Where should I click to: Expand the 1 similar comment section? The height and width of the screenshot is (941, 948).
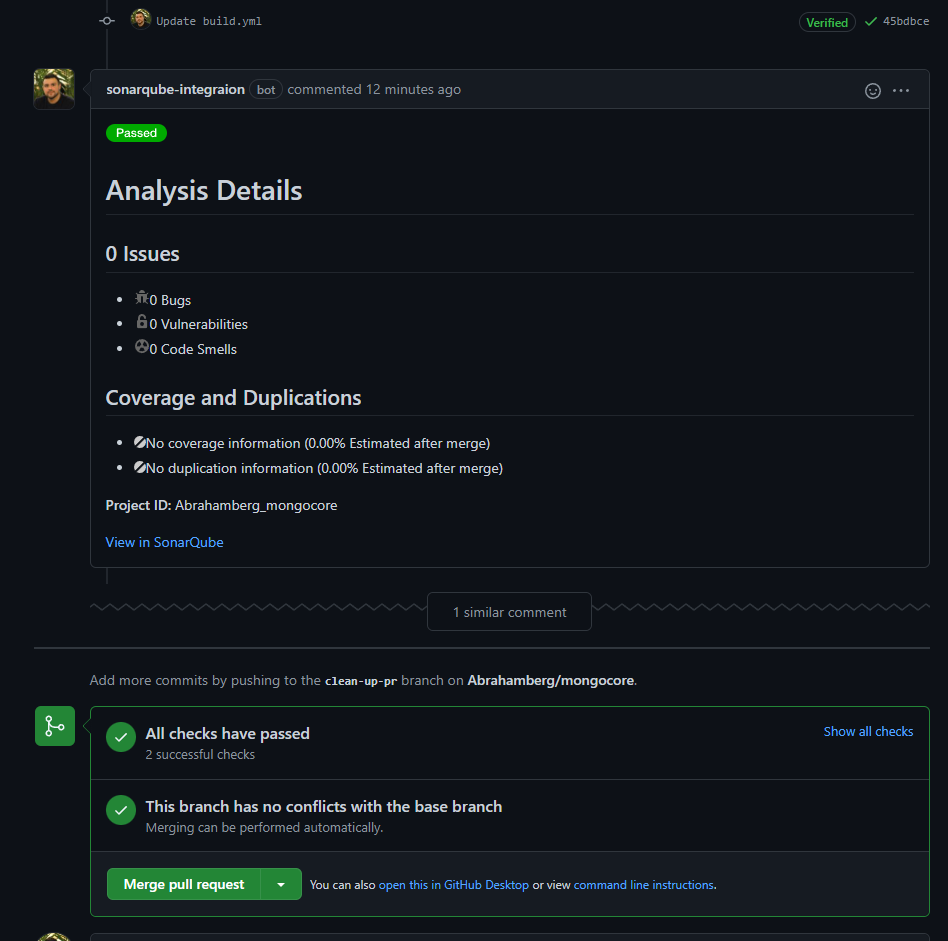tap(509, 612)
